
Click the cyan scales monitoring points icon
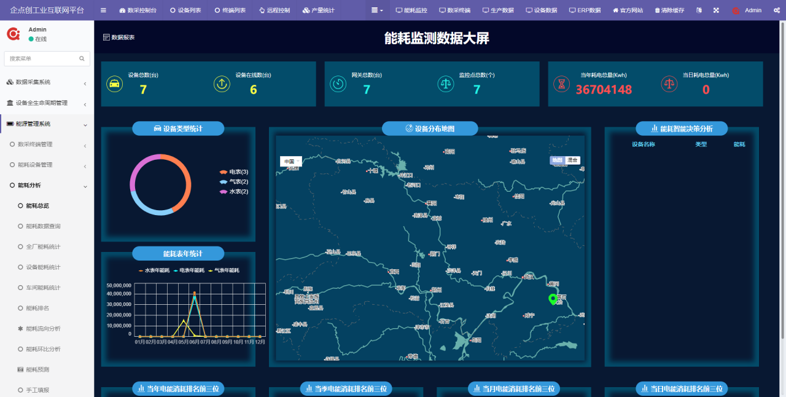[x=446, y=84]
